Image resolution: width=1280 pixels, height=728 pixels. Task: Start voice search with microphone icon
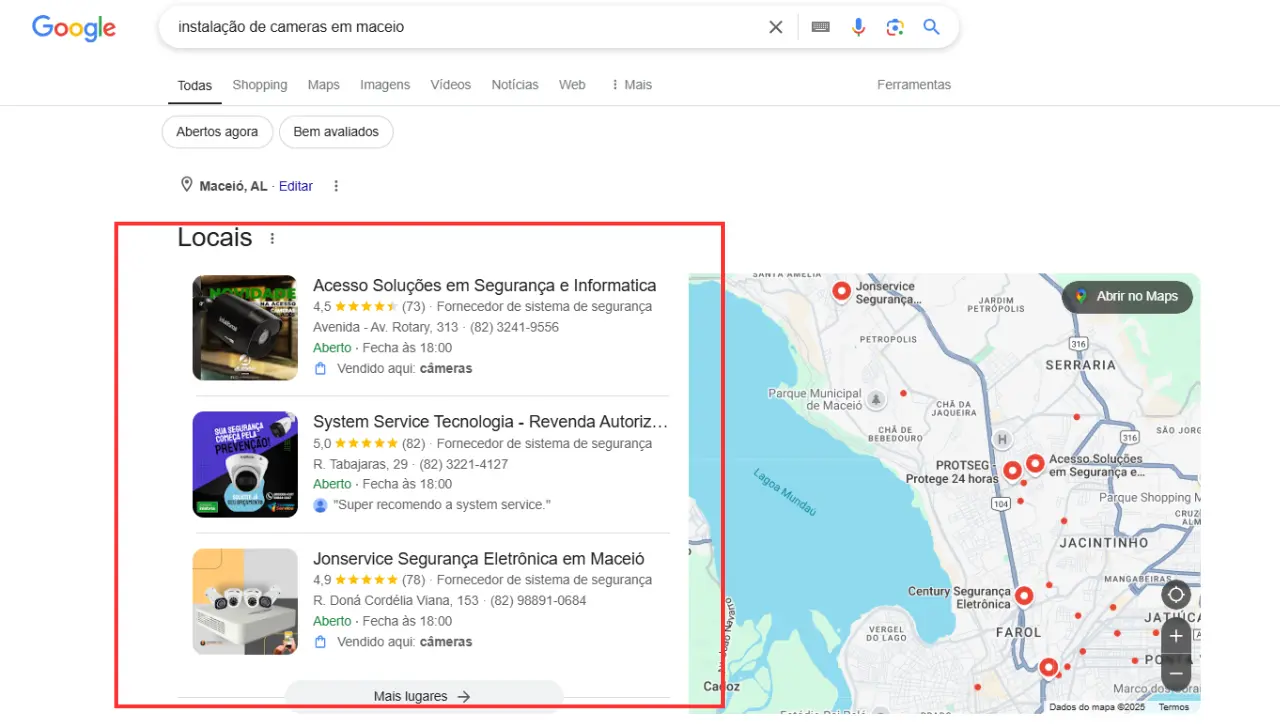858,27
